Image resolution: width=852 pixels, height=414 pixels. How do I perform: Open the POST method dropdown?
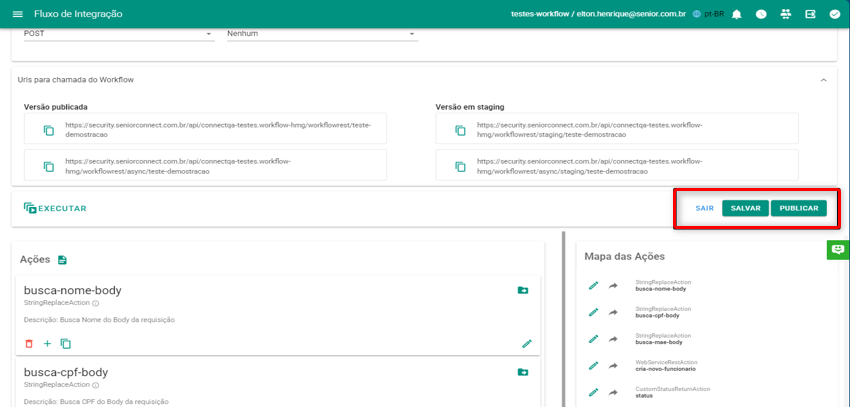click(118, 34)
